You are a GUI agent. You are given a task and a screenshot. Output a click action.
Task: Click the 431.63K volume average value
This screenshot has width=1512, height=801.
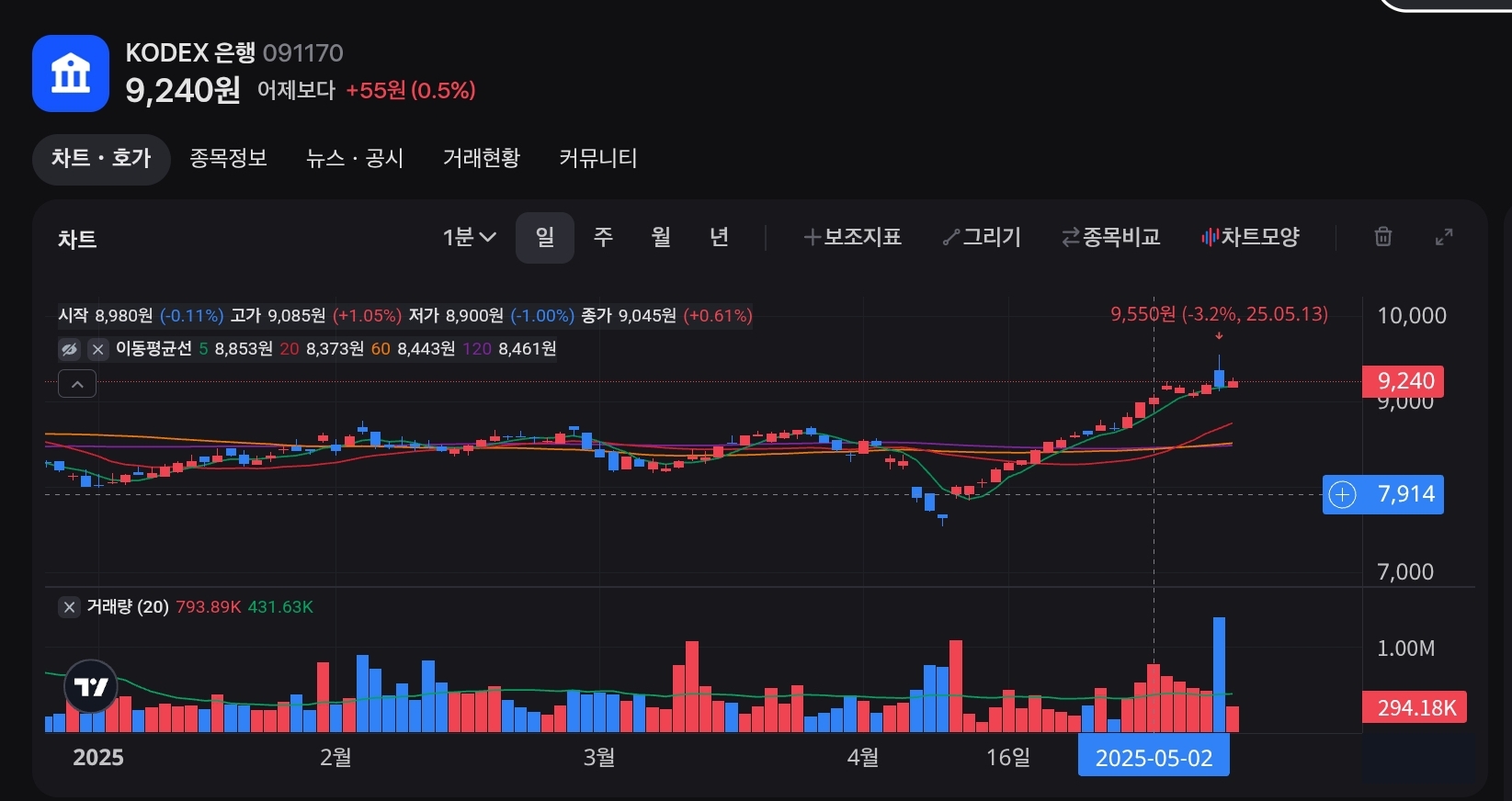(x=280, y=607)
